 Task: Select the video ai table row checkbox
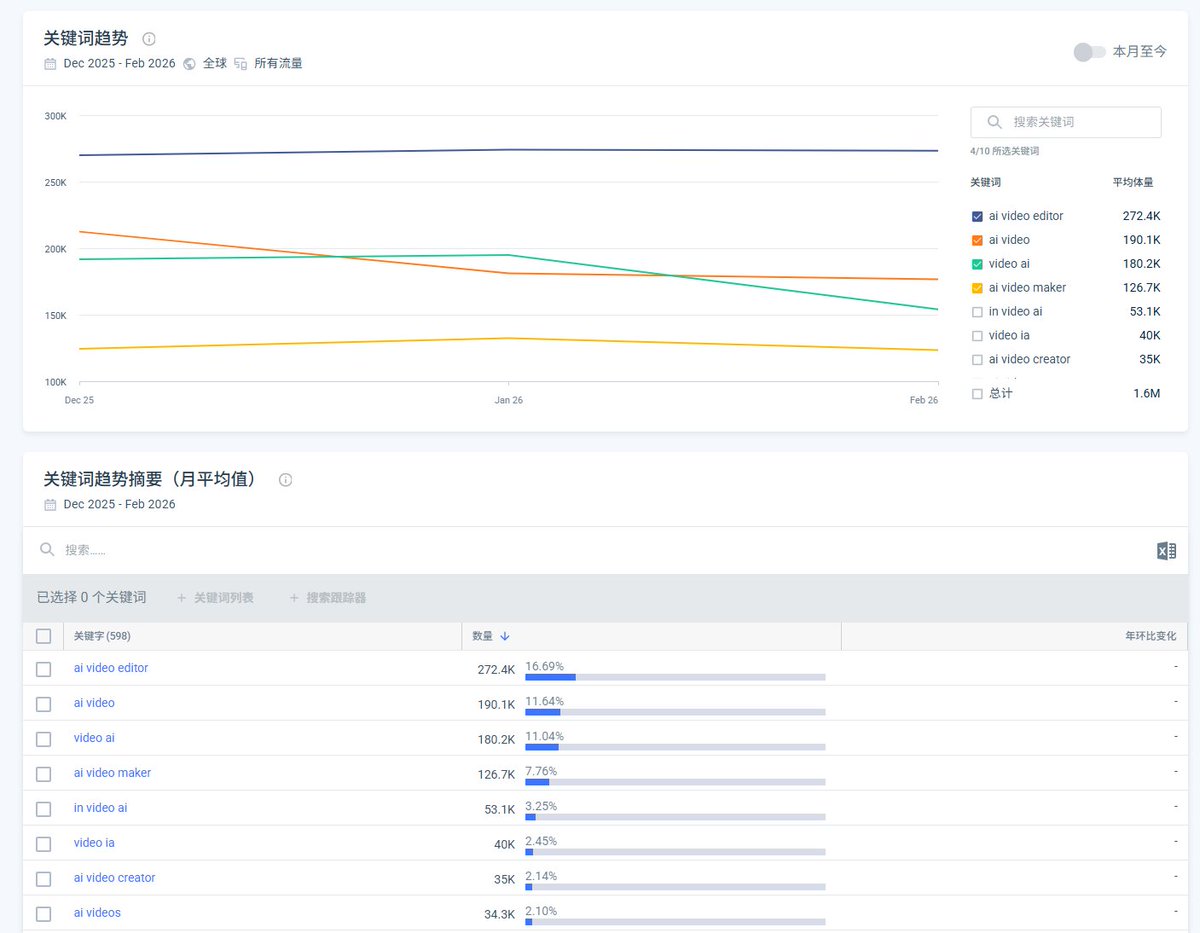pos(43,739)
